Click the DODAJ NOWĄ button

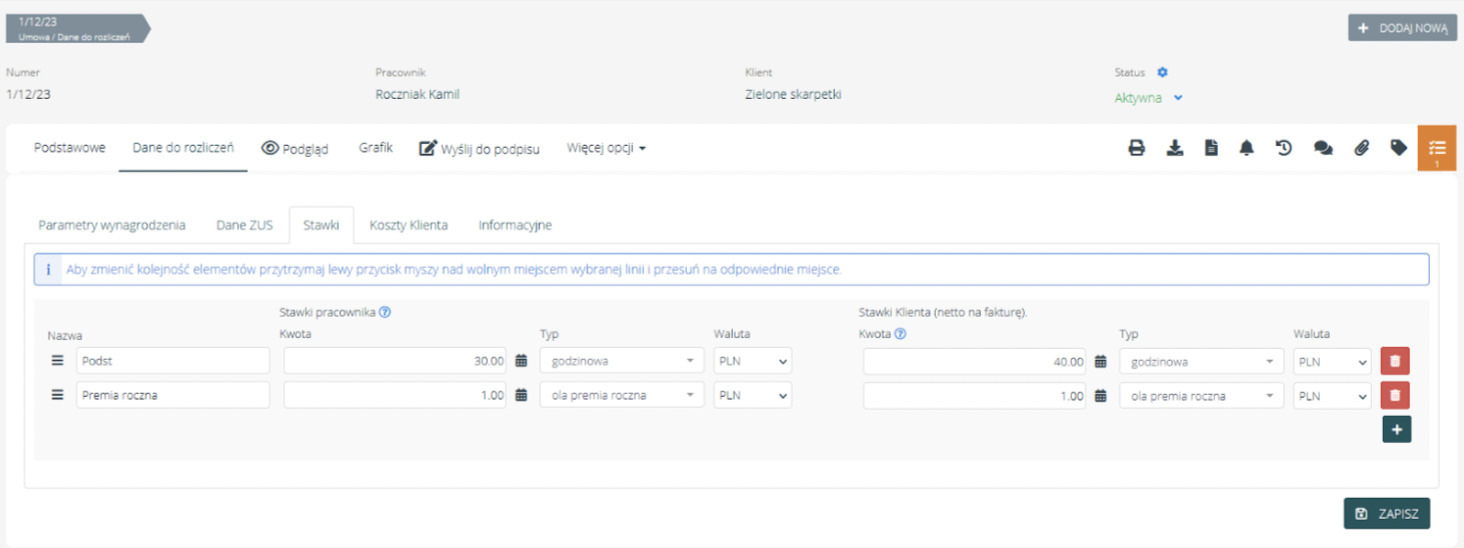(x=1402, y=28)
